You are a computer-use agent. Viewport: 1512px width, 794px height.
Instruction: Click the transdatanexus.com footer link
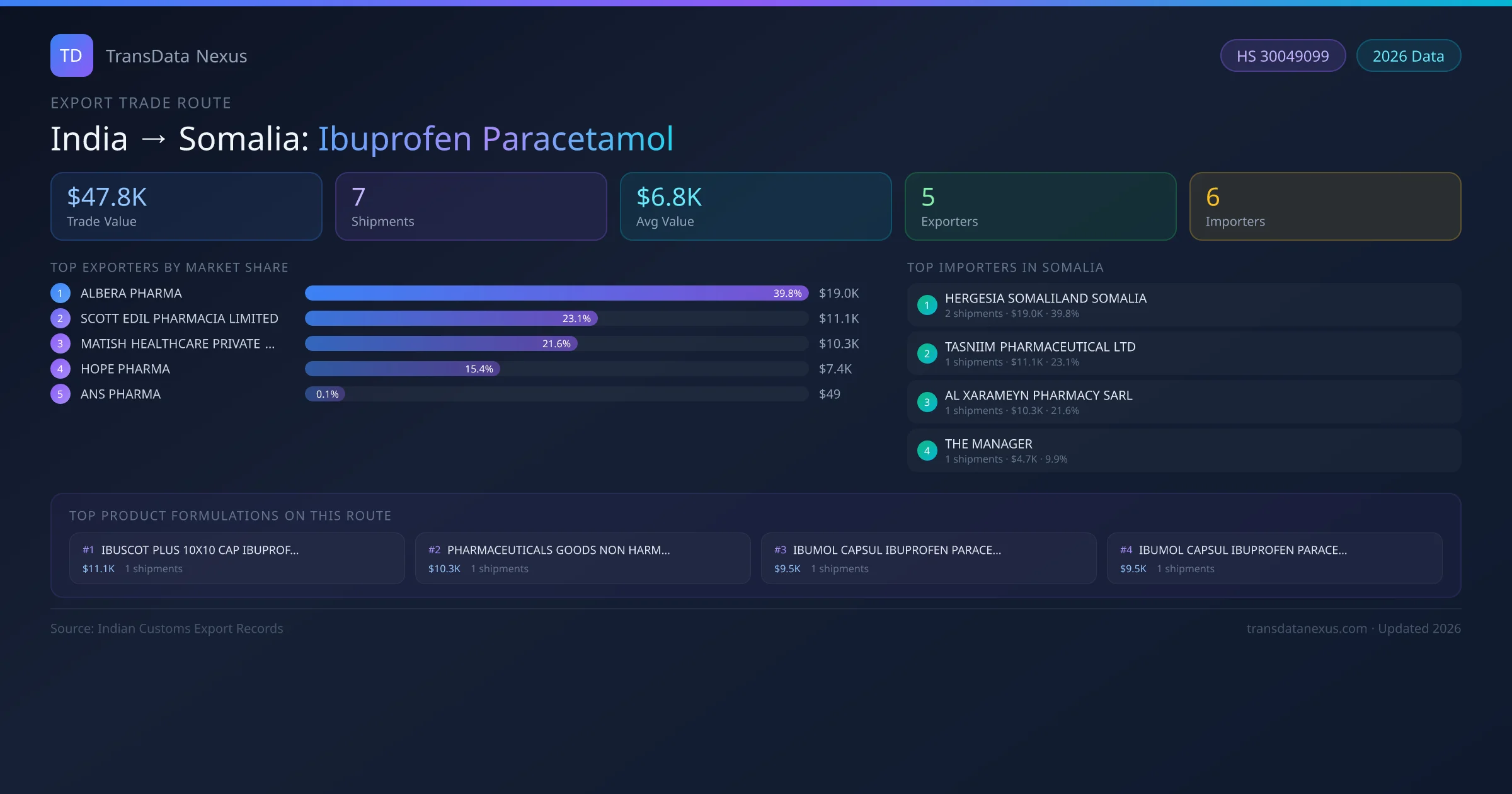coord(1307,628)
